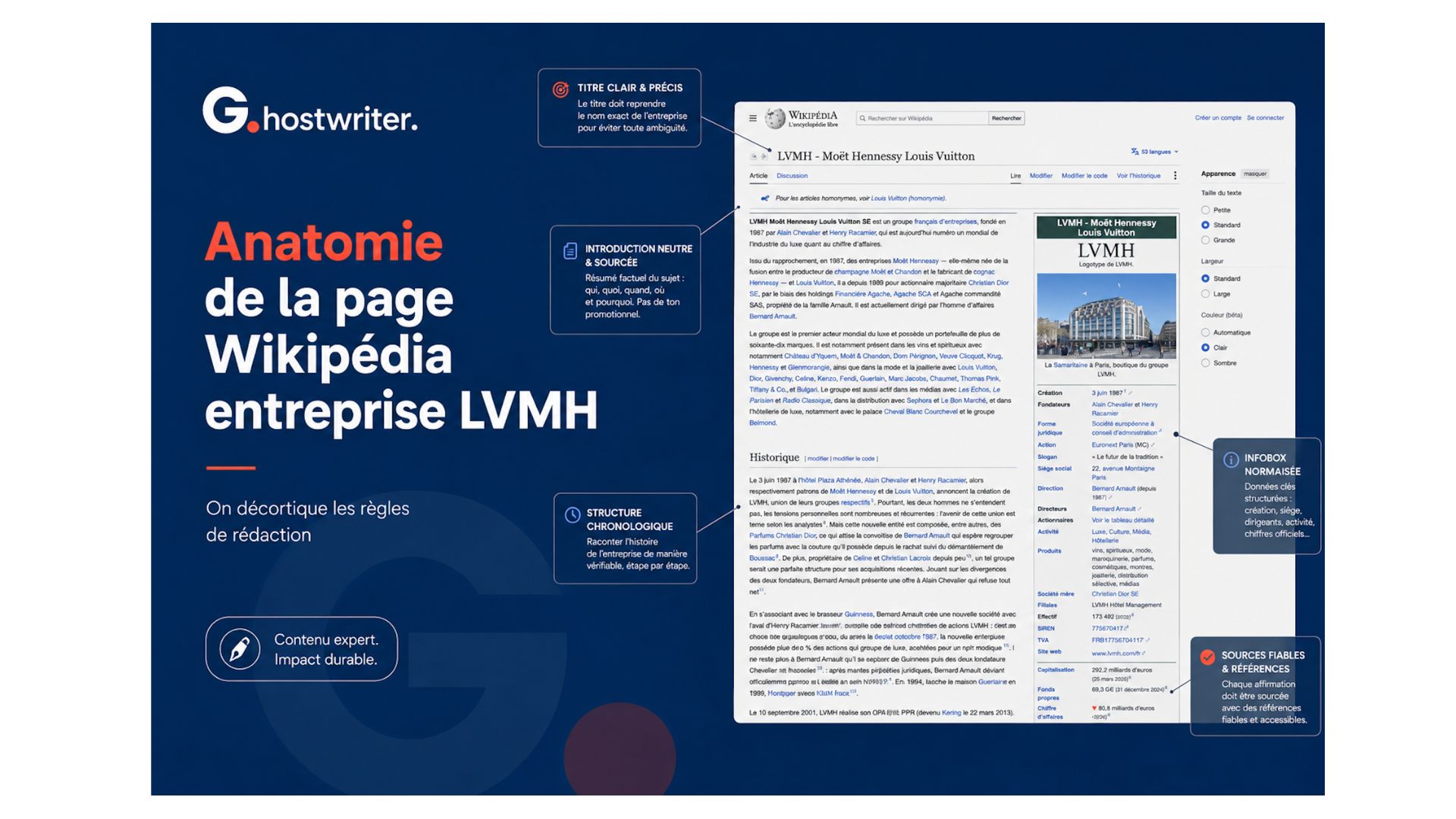The height and width of the screenshot is (819, 1456).
Task: Open the Louis Vuitton (homonymie) link
Action: [908, 199]
